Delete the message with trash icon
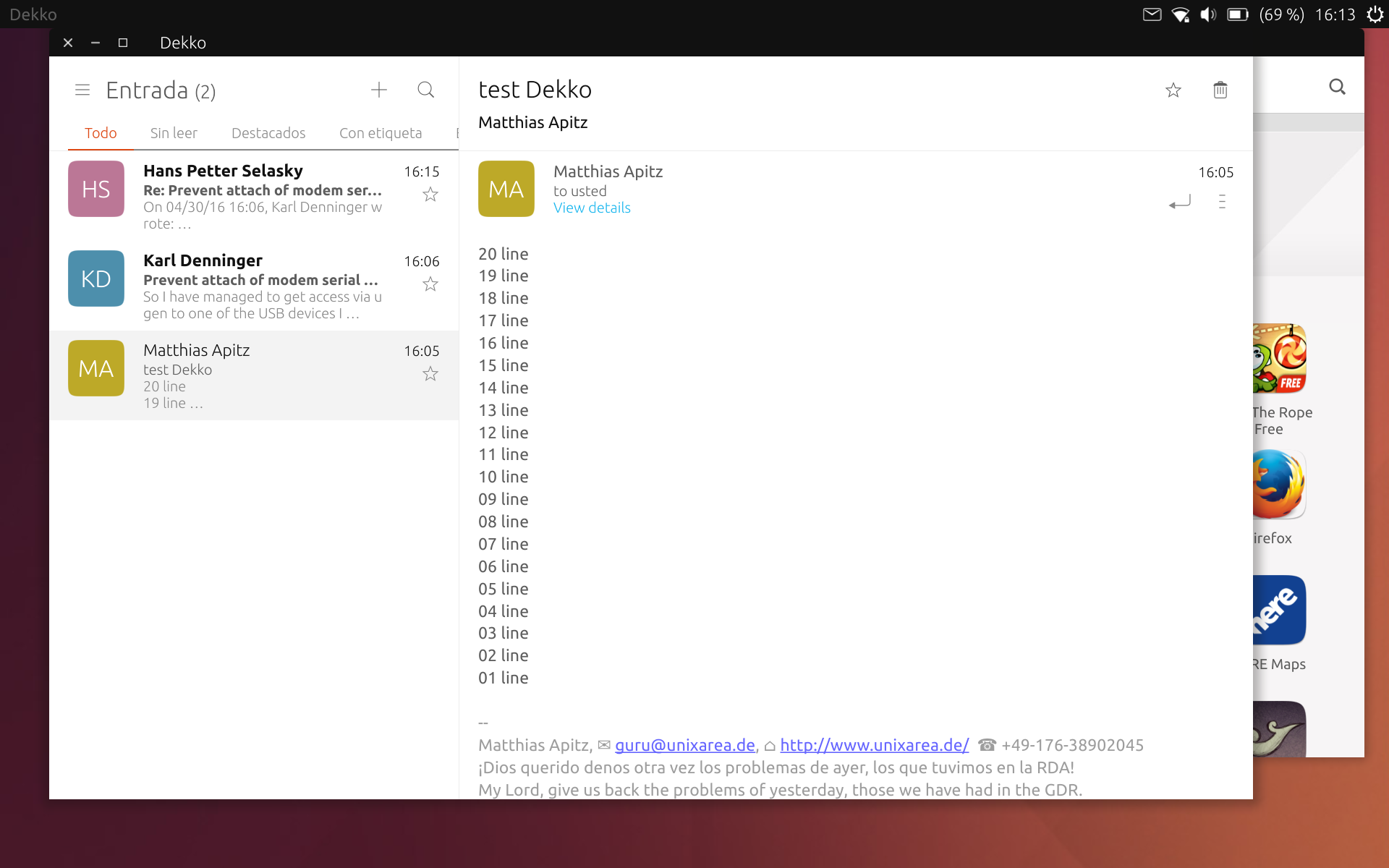 pyautogui.click(x=1220, y=90)
